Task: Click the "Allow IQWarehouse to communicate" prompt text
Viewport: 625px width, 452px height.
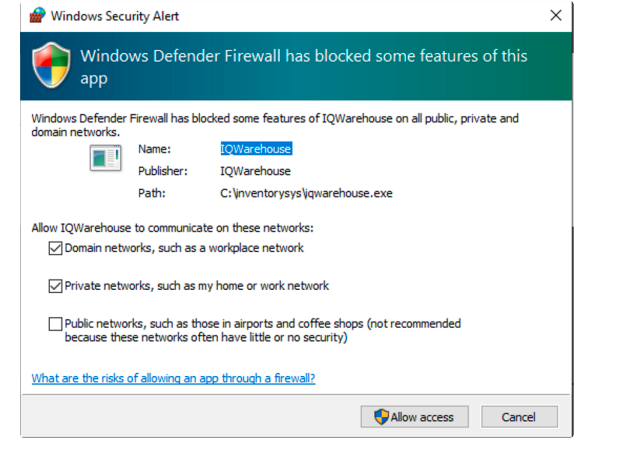Action: pyautogui.click(x=172, y=228)
